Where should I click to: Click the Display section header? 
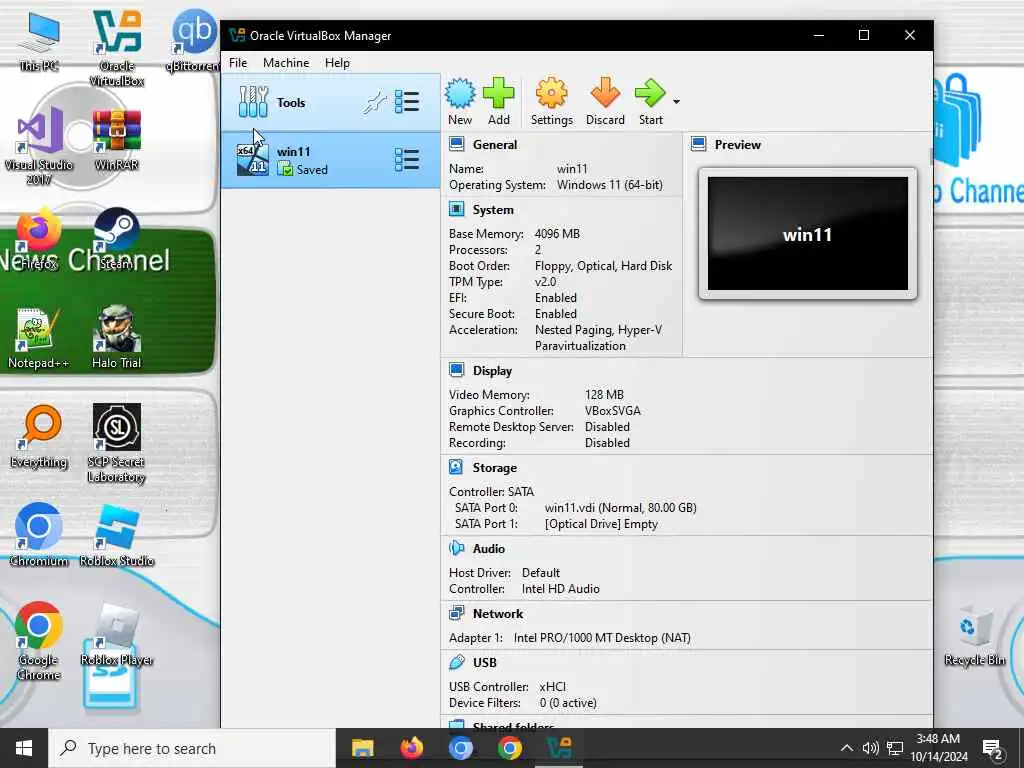(x=492, y=371)
